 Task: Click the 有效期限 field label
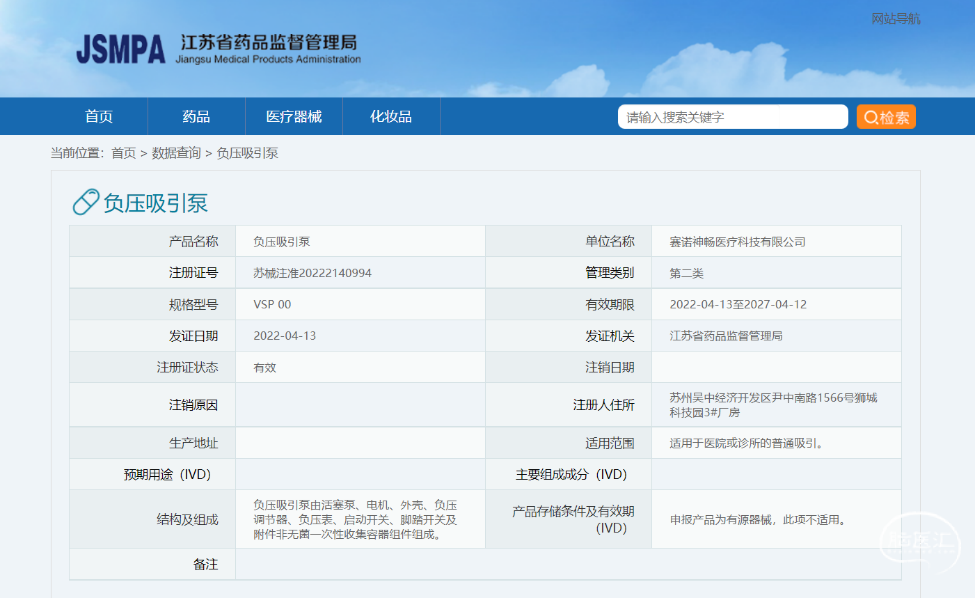click(609, 305)
